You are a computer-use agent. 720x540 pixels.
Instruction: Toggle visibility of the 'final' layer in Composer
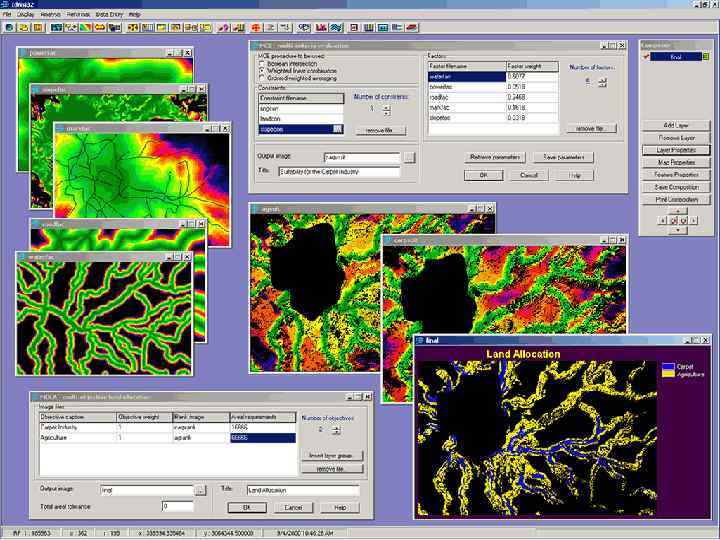tap(646, 57)
